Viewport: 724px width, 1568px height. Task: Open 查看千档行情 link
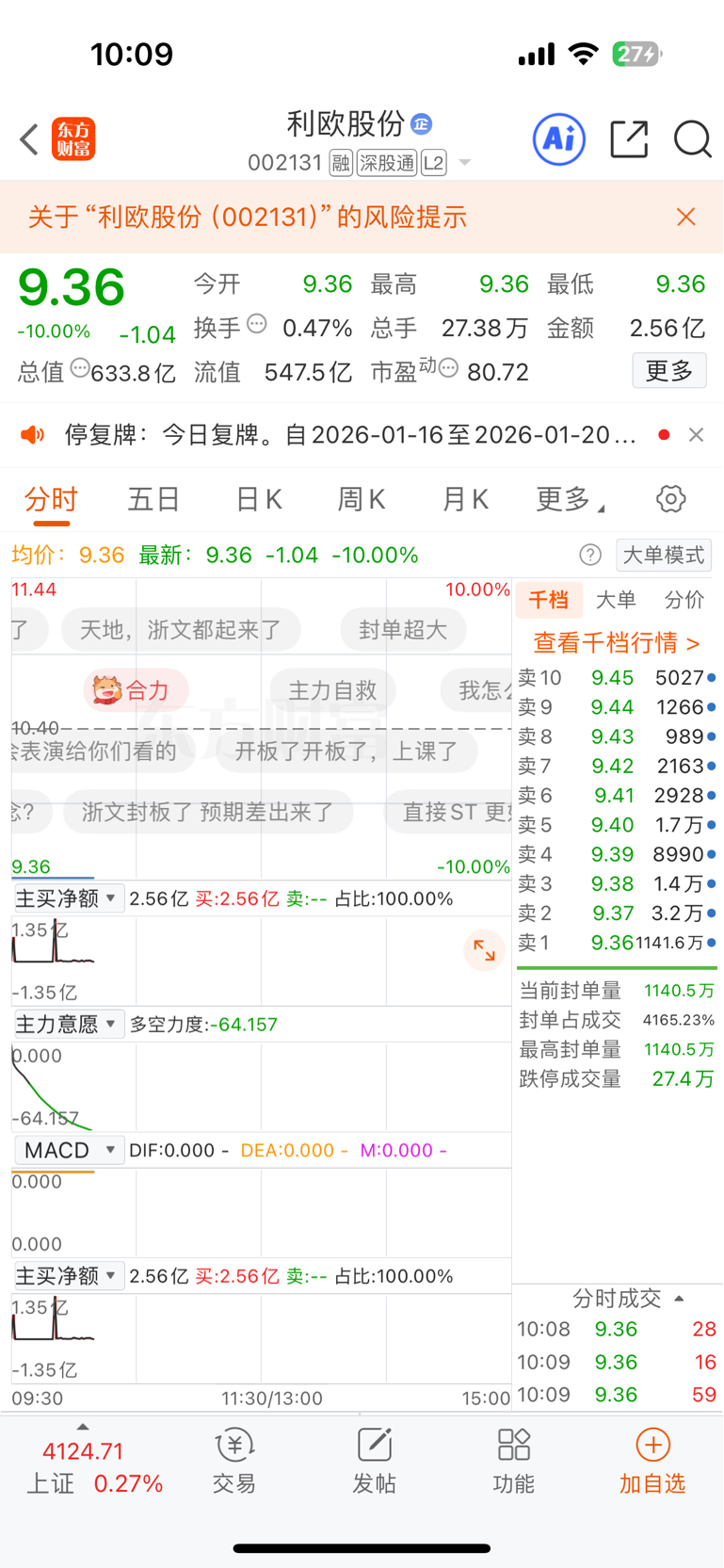coord(617,643)
